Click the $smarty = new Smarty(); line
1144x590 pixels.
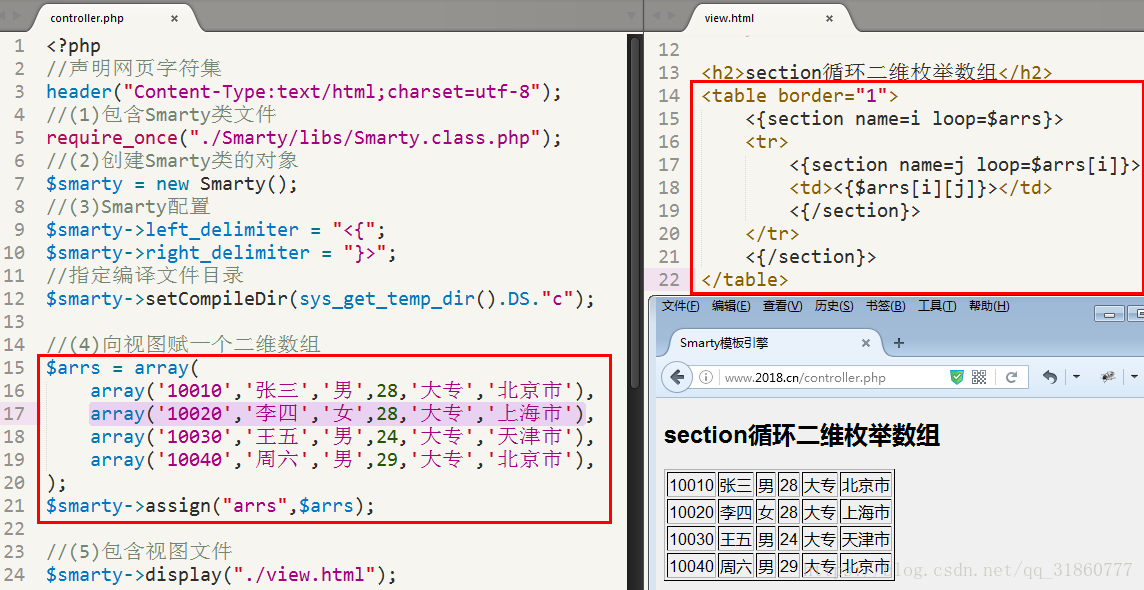(172, 184)
